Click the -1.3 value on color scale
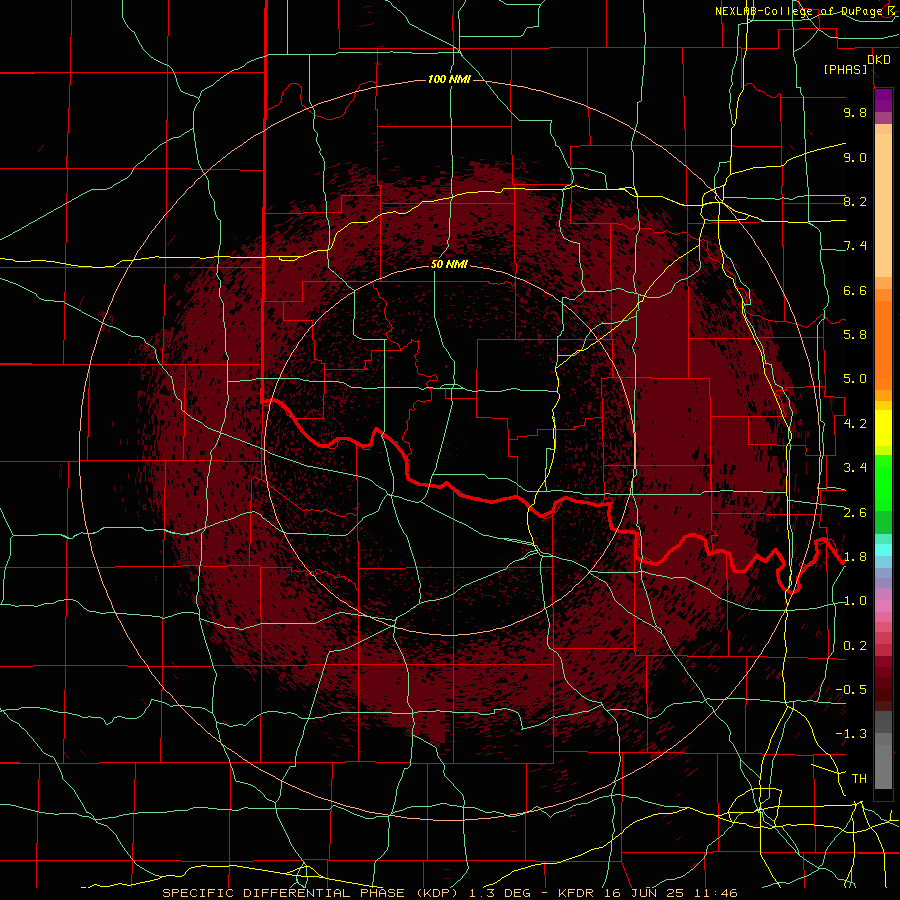Screen dimensions: 900x900 point(851,734)
